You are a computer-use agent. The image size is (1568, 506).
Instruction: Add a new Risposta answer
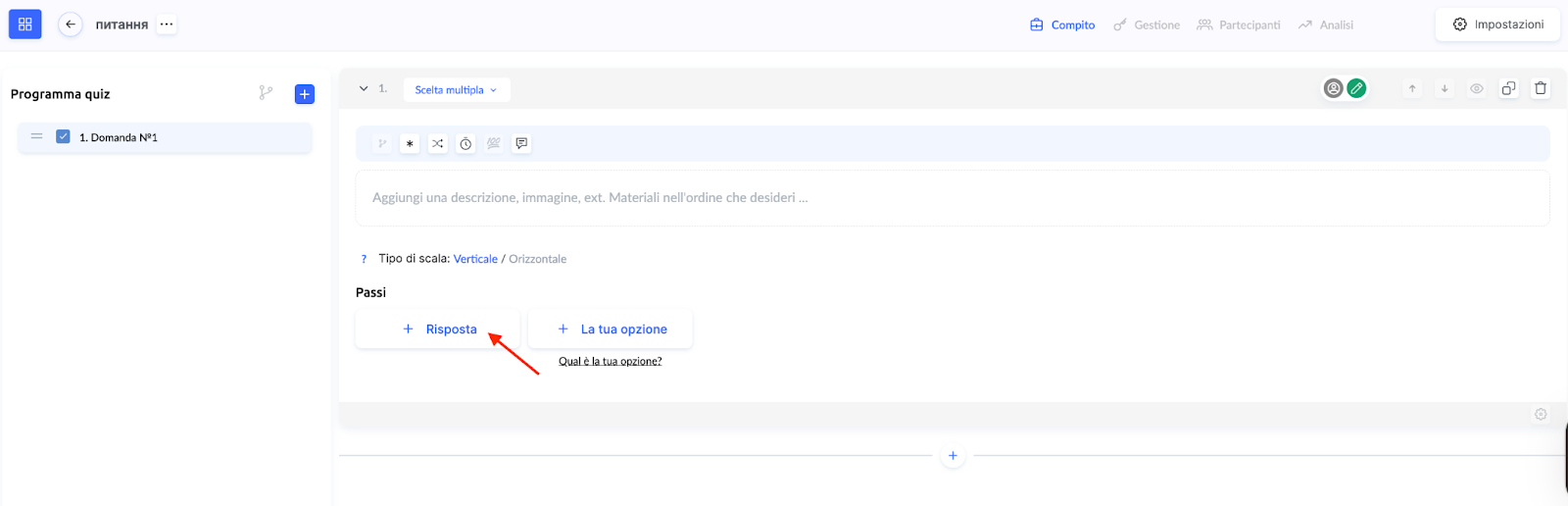(438, 329)
